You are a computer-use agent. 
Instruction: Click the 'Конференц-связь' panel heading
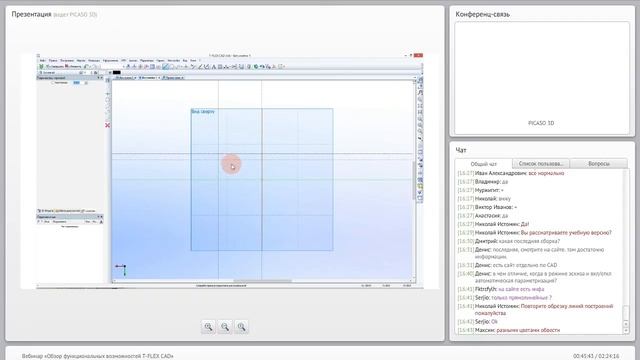[x=482, y=14]
